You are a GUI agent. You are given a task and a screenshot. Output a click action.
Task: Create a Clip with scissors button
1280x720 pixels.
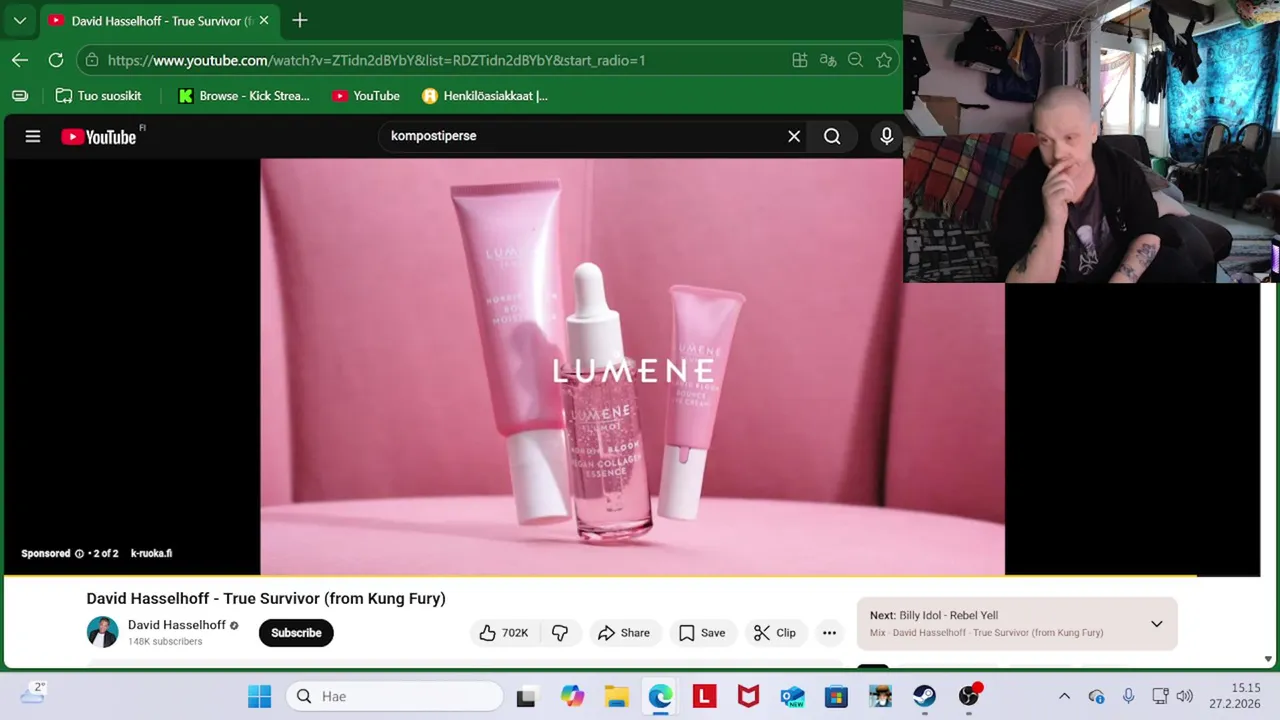tap(775, 632)
